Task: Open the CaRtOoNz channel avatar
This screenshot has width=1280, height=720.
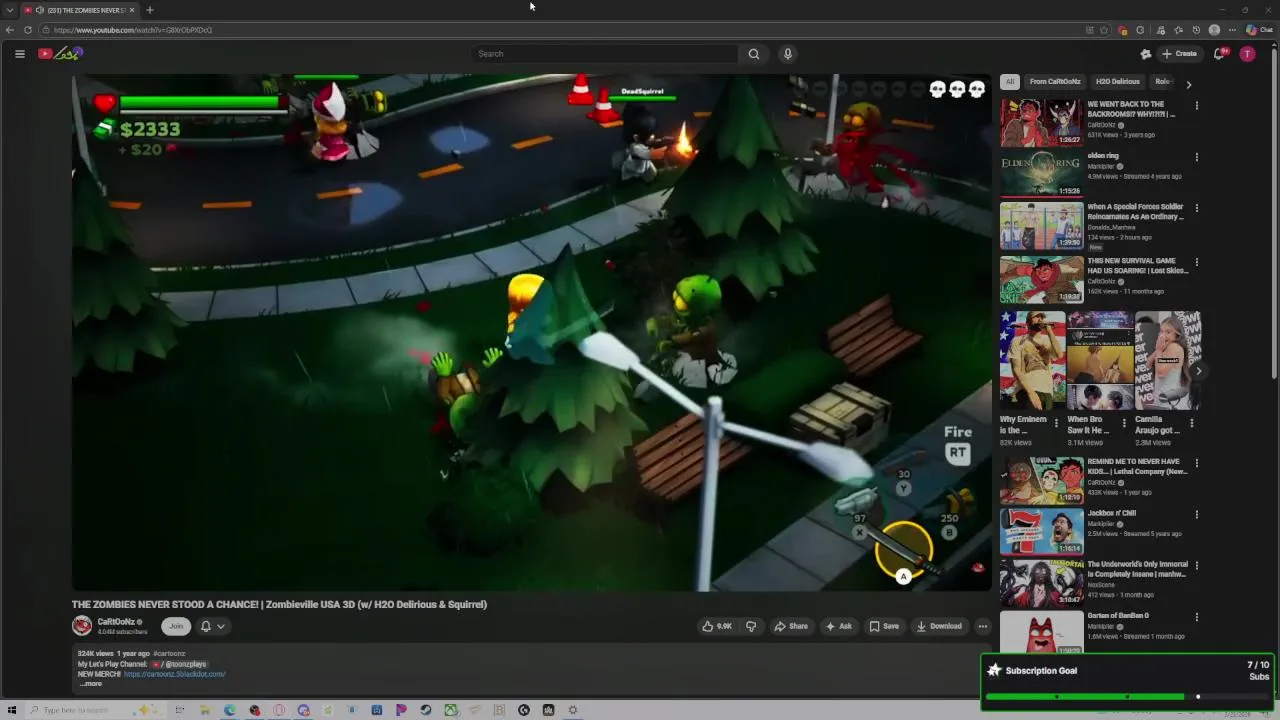Action: (x=82, y=626)
